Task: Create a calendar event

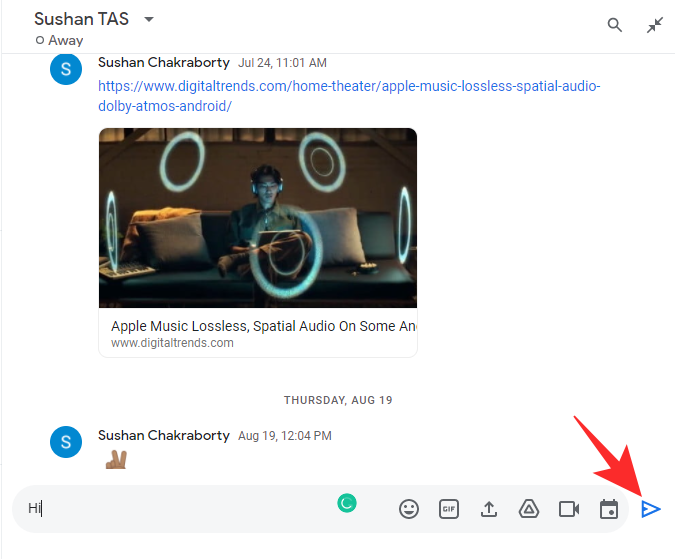Action: tap(608, 509)
